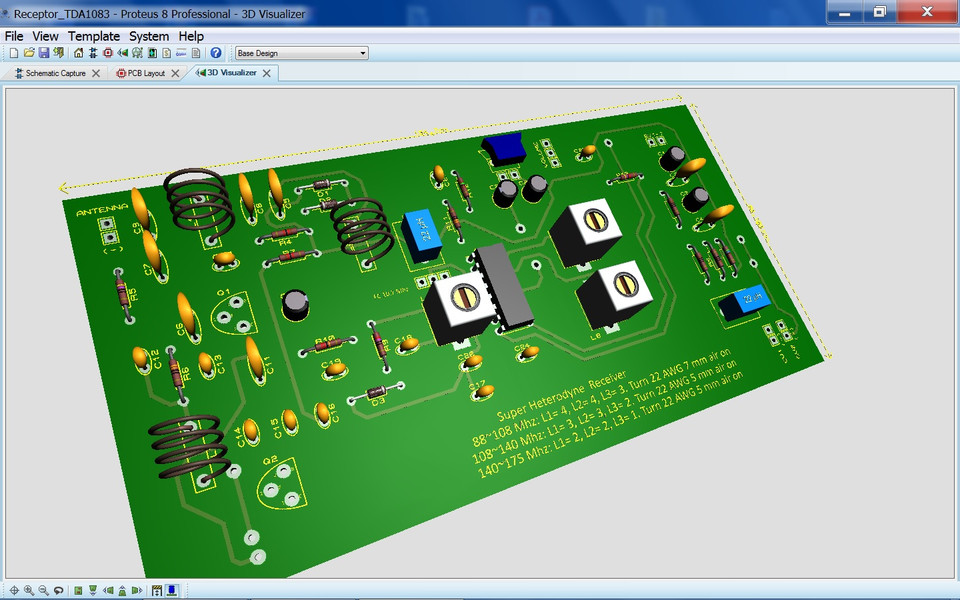The height and width of the screenshot is (600, 960).
Task: Rotate the board left using rotate icon
Action: click(x=108, y=590)
